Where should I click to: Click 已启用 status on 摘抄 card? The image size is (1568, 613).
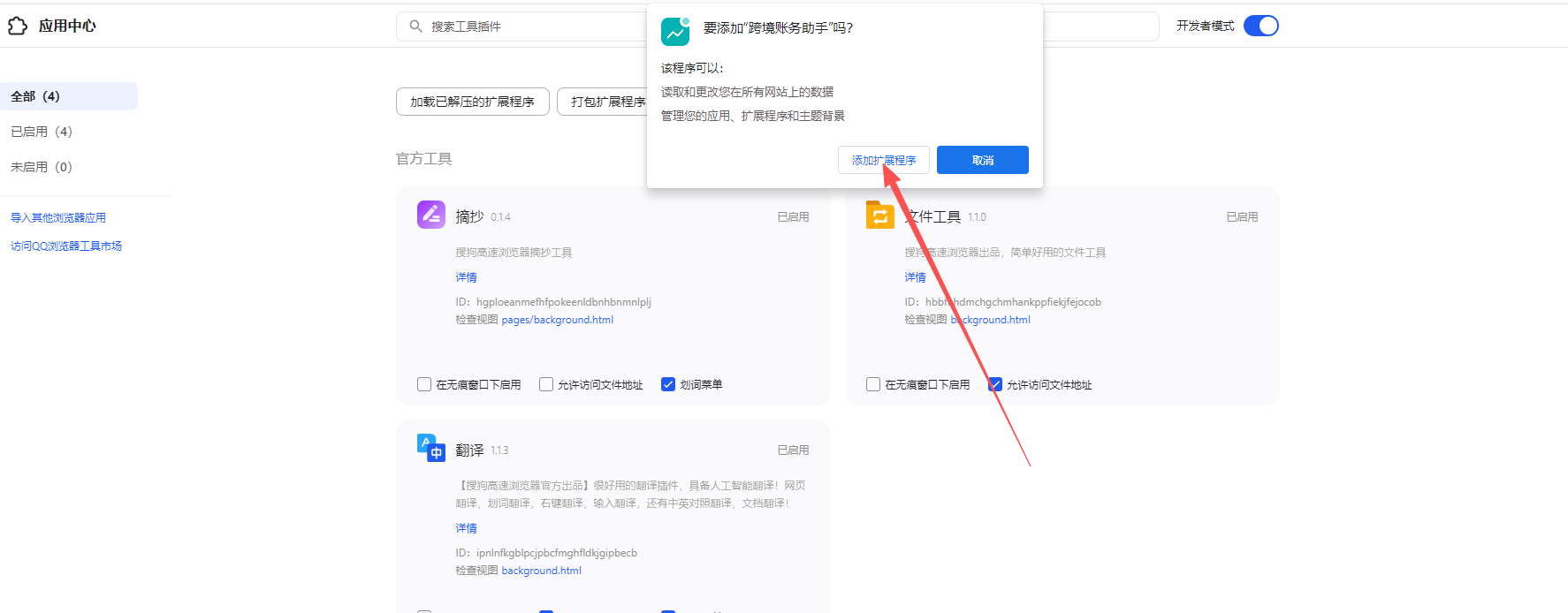pos(793,216)
